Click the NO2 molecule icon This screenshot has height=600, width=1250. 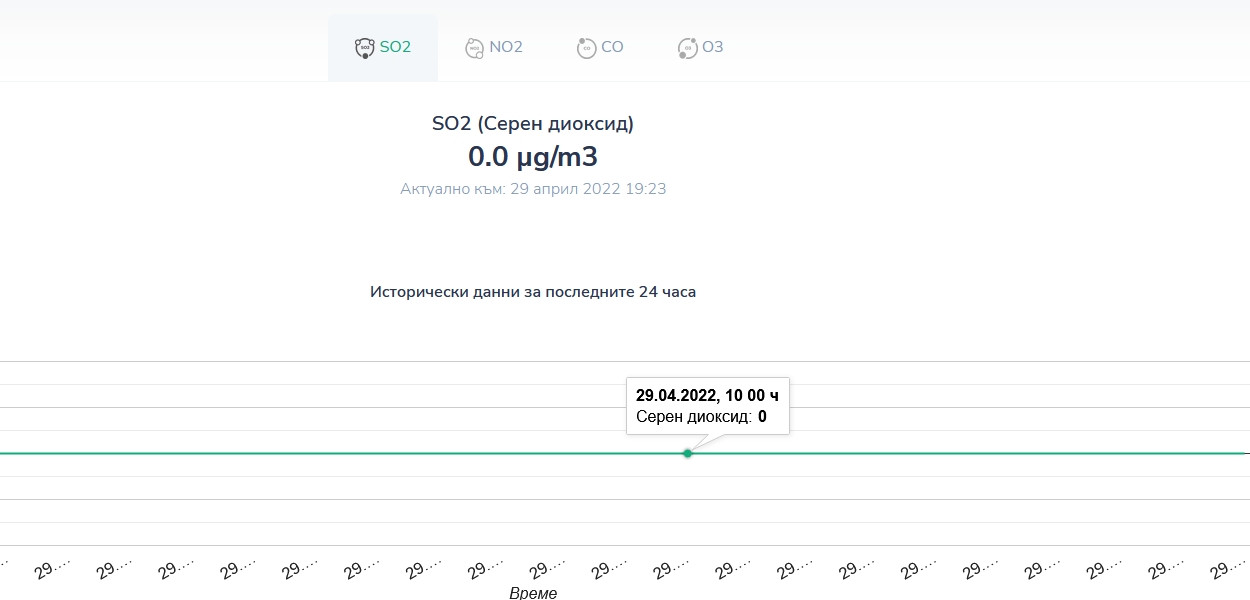pyautogui.click(x=475, y=48)
